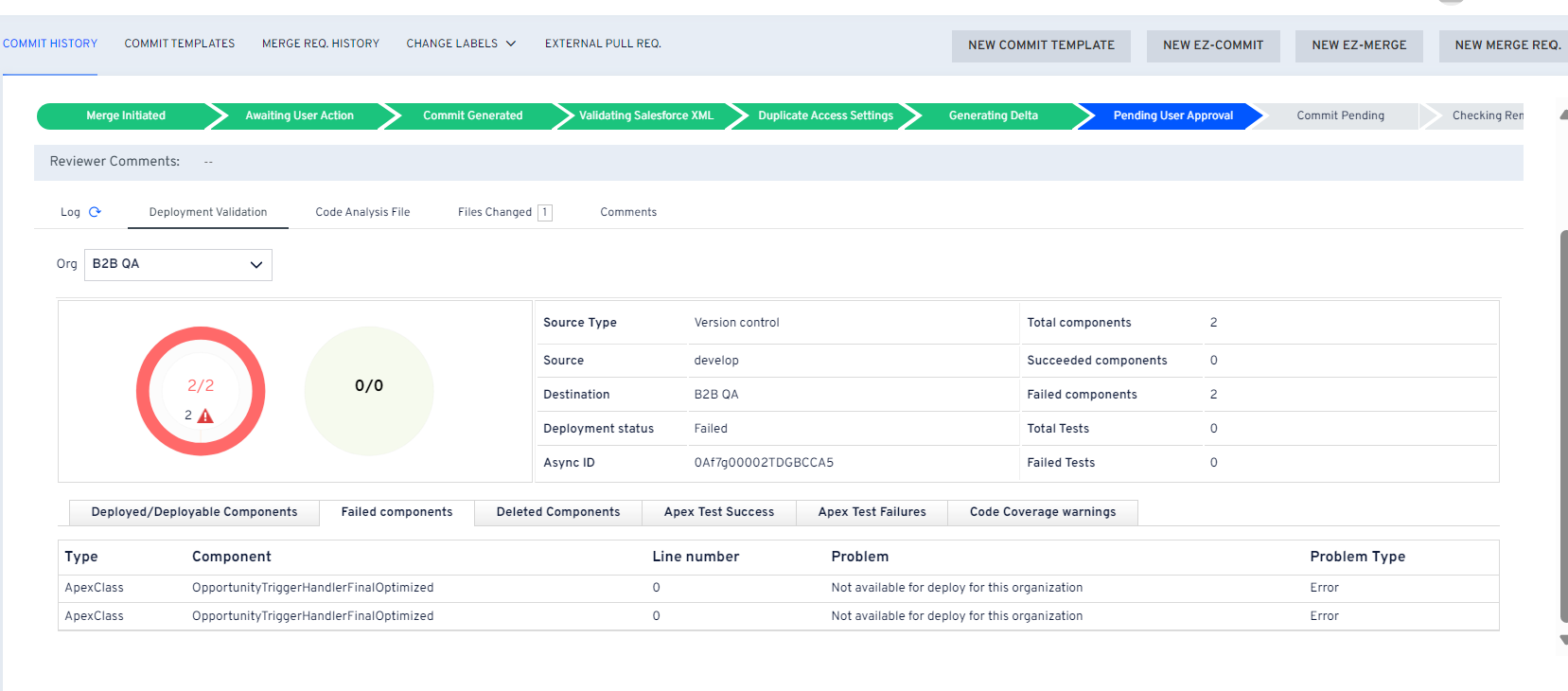This screenshot has width=1568, height=691.
Task: Open Merge Req. History
Action: tap(320, 44)
